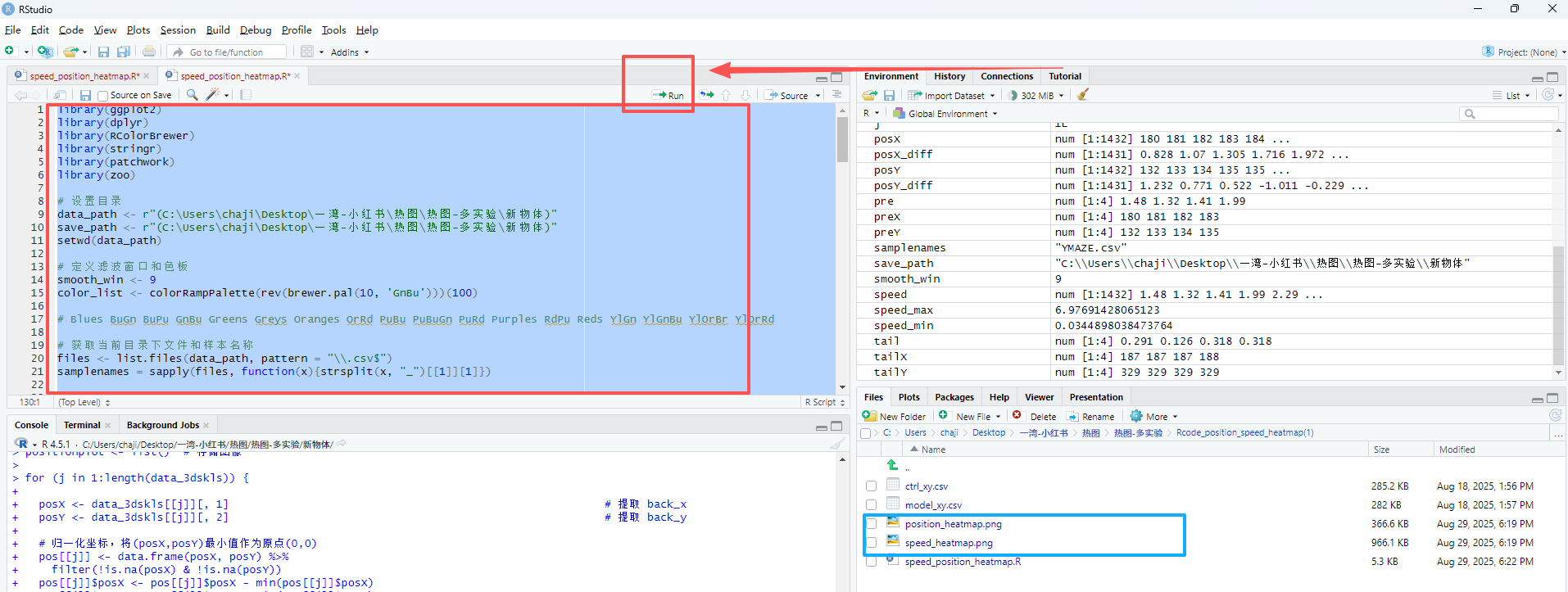This screenshot has width=1568, height=592.
Task: Click the Delete icon in the Files pane
Action: click(1035, 416)
